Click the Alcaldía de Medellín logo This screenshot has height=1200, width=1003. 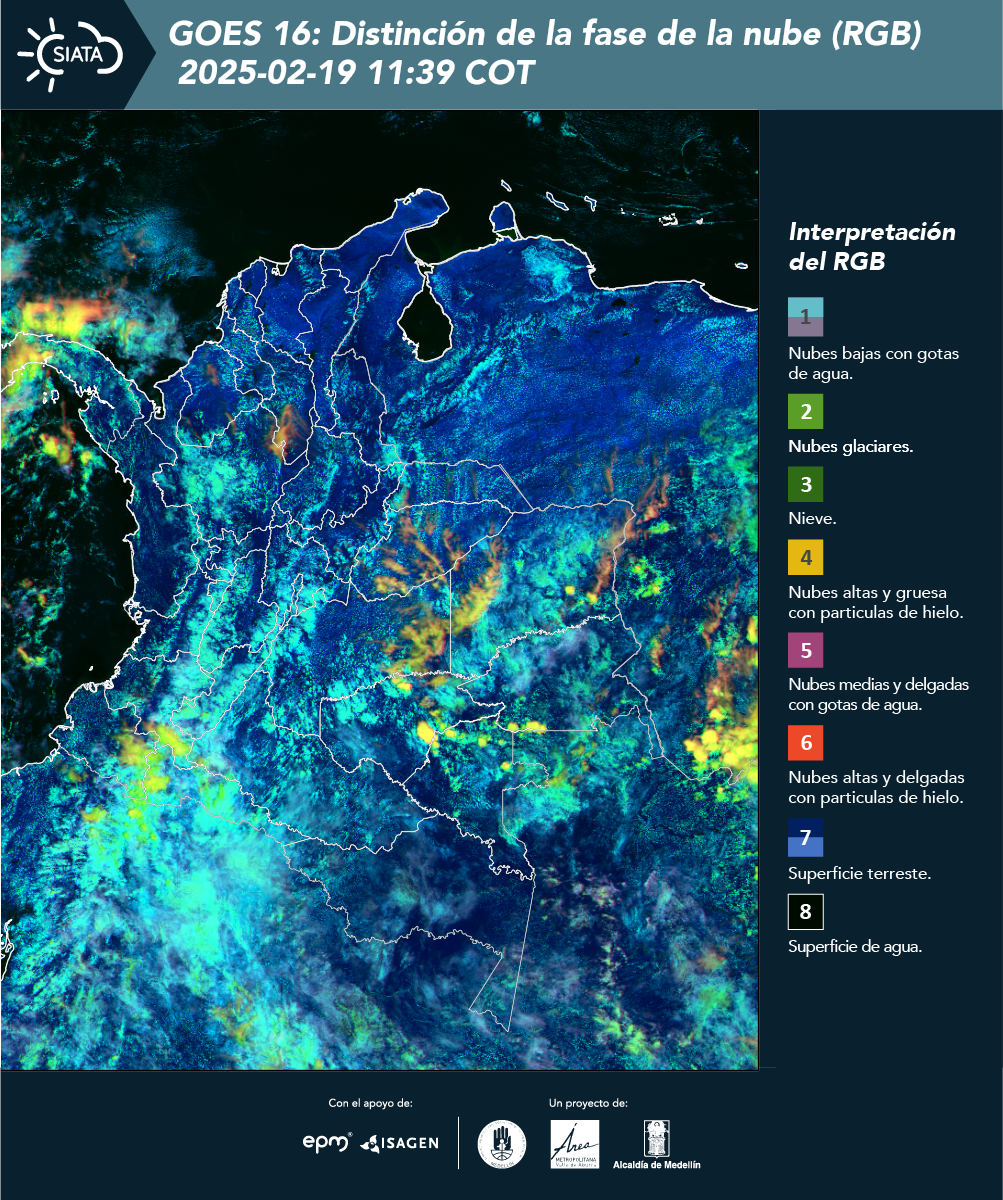[656, 1145]
